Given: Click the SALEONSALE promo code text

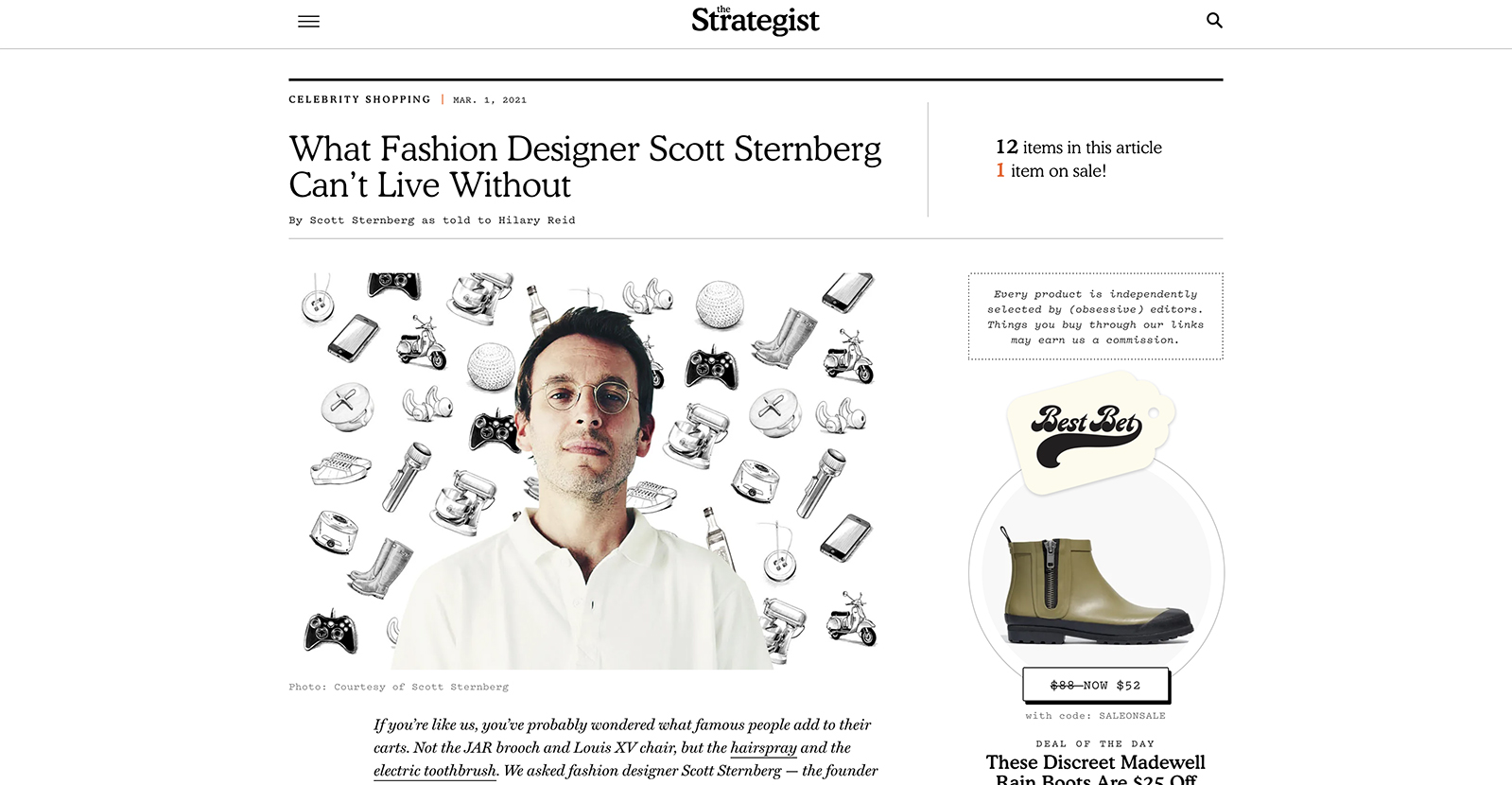Looking at the screenshot, I should tap(1132, 716).
